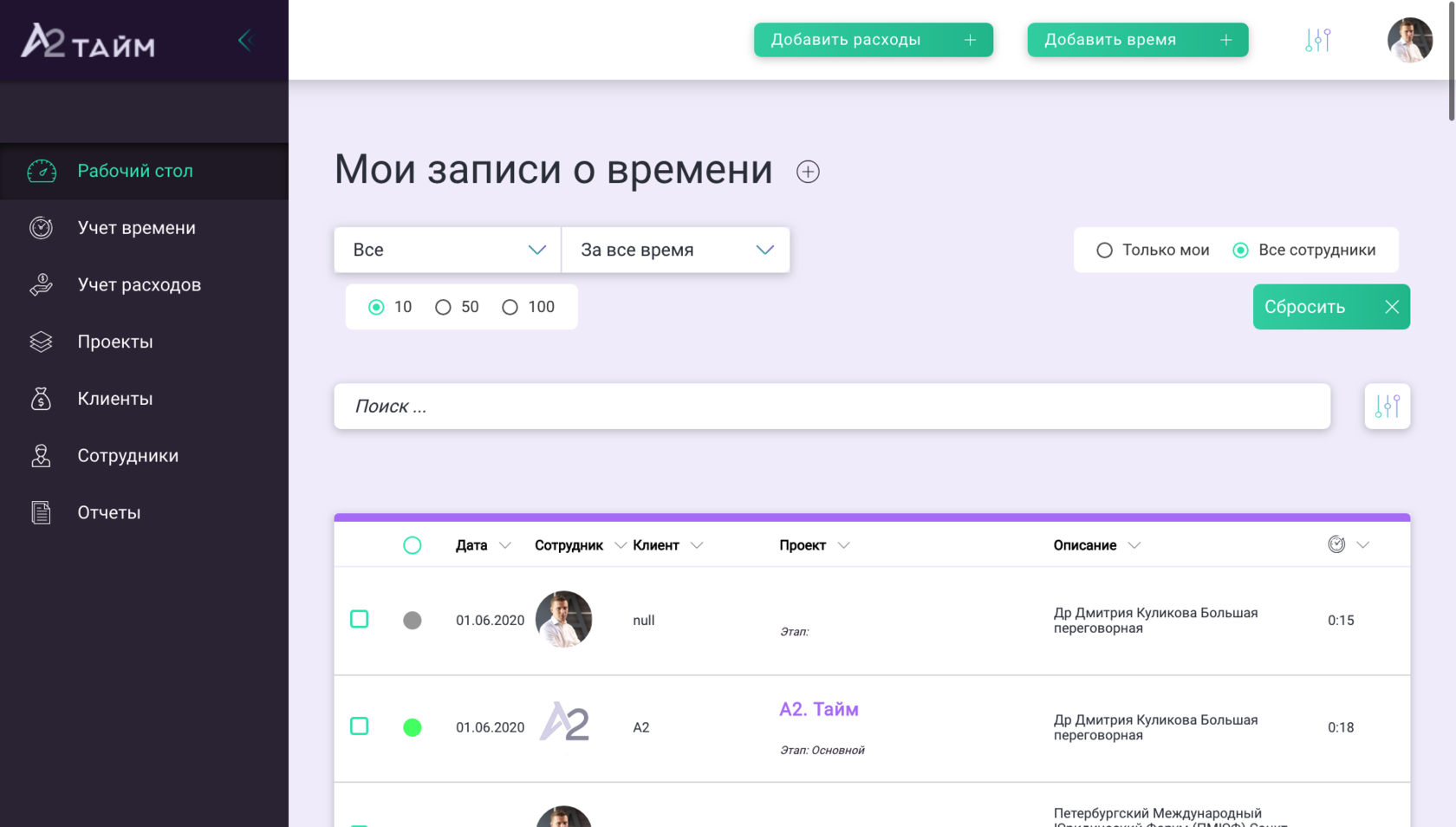Click the green status dot in A2 row

coord(413,727)
